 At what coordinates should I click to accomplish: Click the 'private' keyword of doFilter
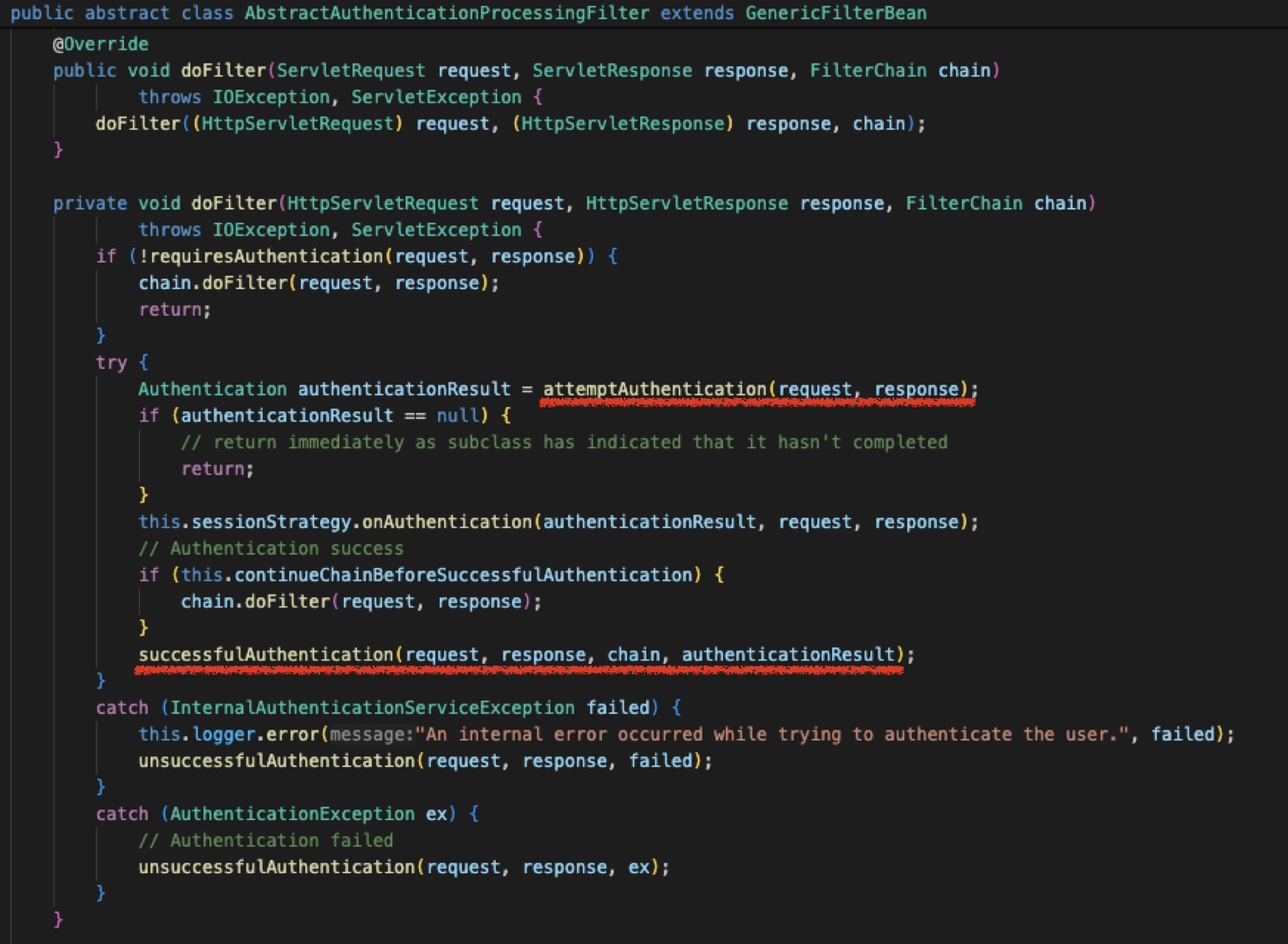pos(90,203)
